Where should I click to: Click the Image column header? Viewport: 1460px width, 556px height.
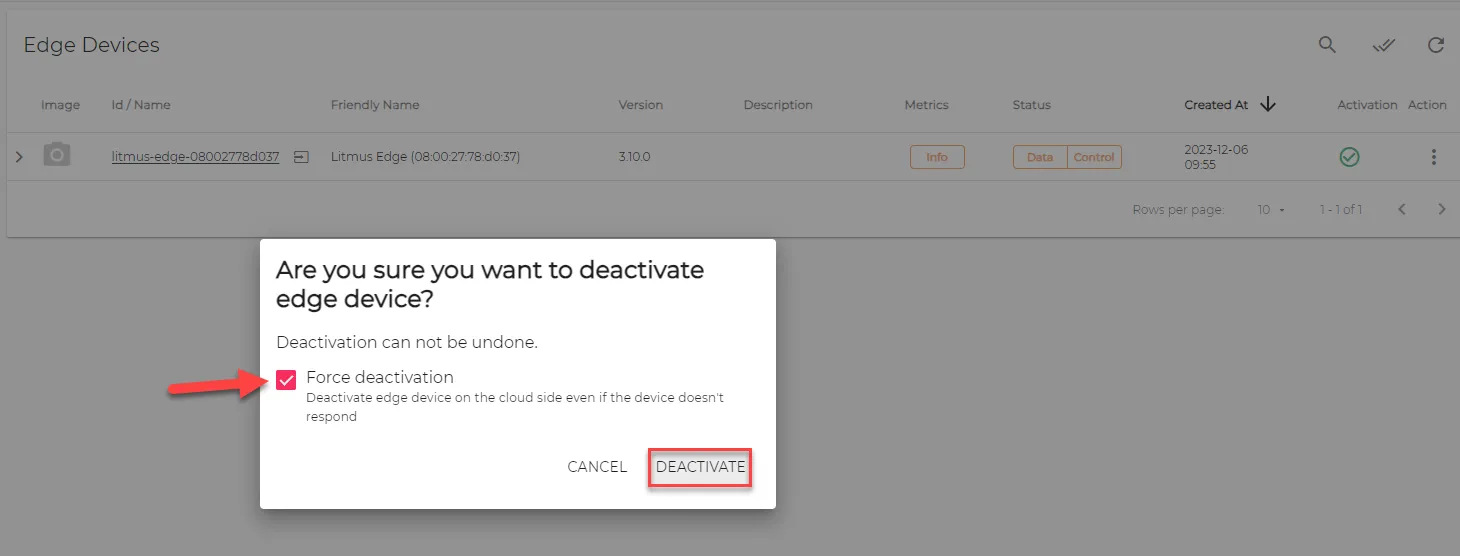coord(60,104)
